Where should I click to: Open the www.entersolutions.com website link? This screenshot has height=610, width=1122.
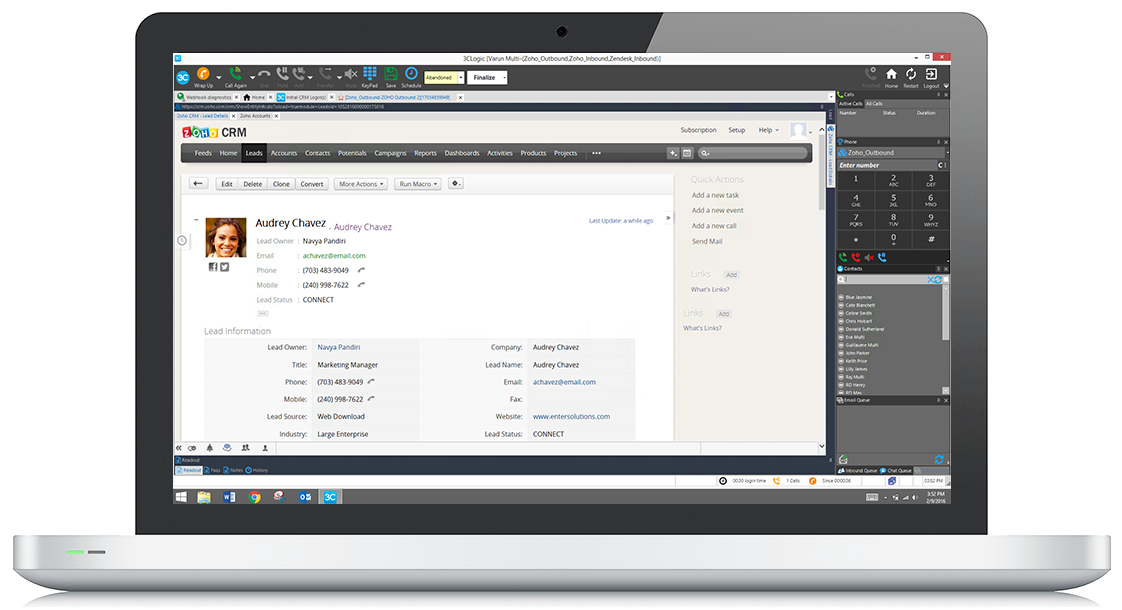[x=571, y=416]
